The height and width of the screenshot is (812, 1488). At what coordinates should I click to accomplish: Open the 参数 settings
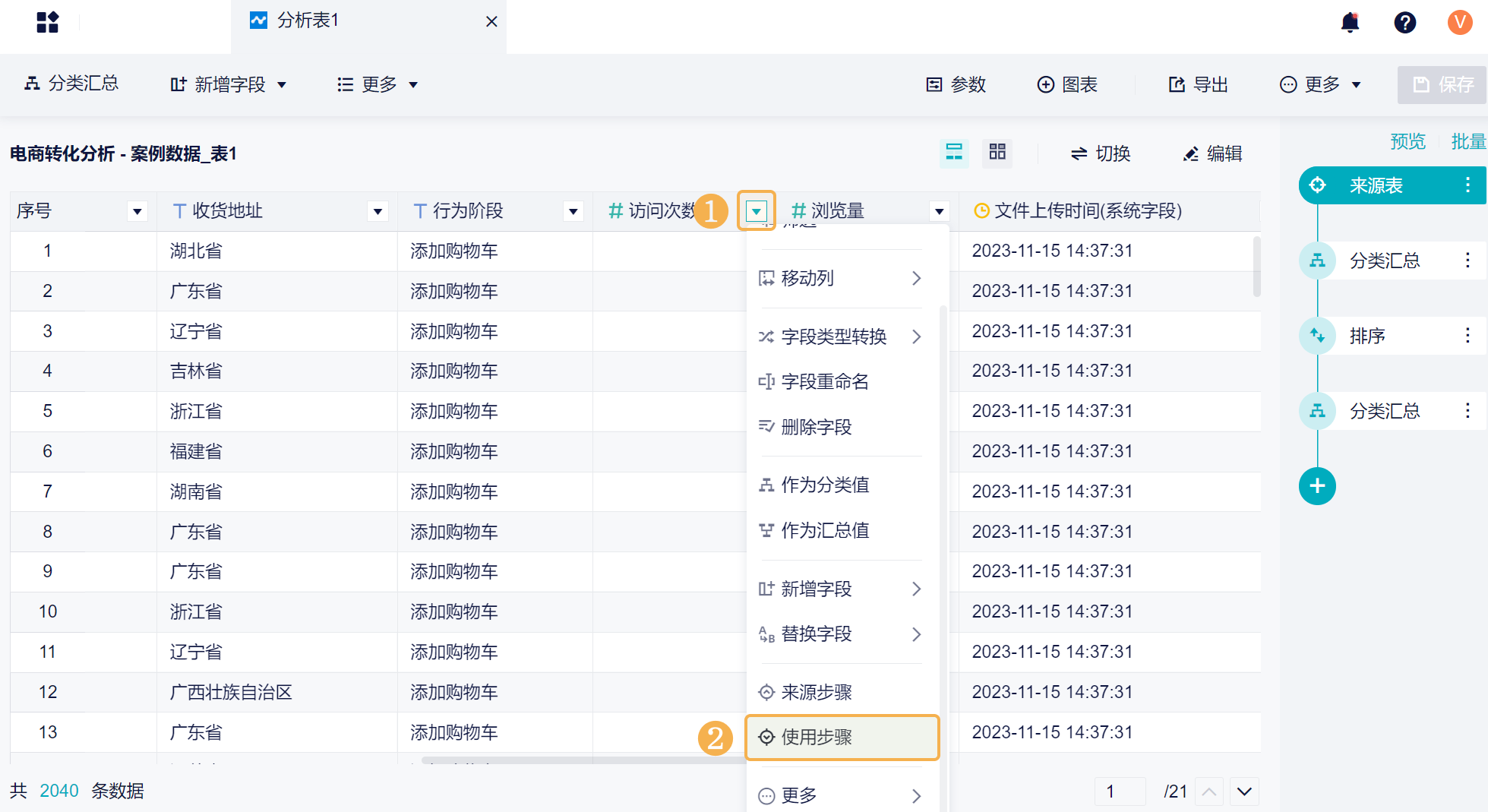point(956,84)
